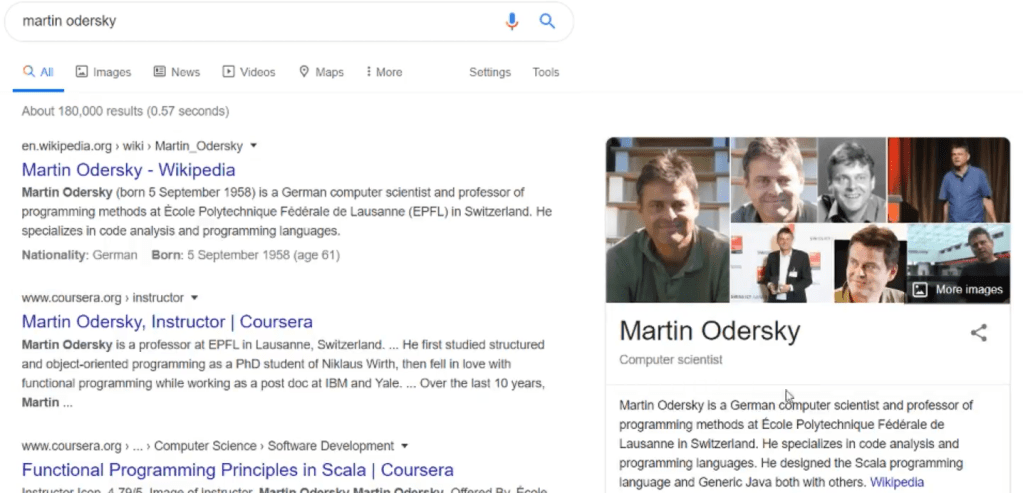Open Functional Programming Principles in Scala result
This screenshot has width=1023, height=493.
point(237,470)
